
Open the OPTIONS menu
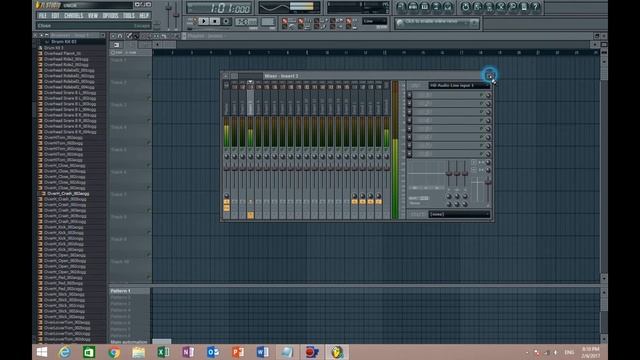(x=110, y=16)
